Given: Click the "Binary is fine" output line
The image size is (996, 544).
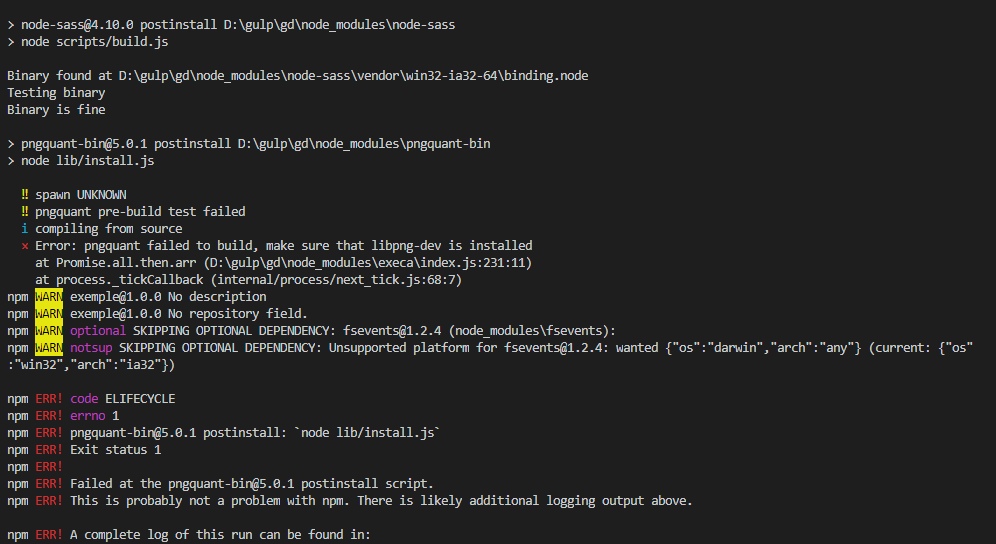Looking at the screenshot, I should point(56,110).
